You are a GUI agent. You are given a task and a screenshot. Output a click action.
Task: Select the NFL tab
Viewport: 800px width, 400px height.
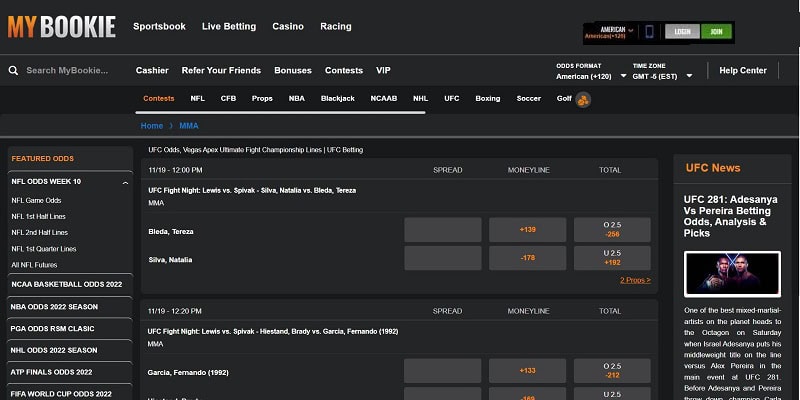coord(197,98)
